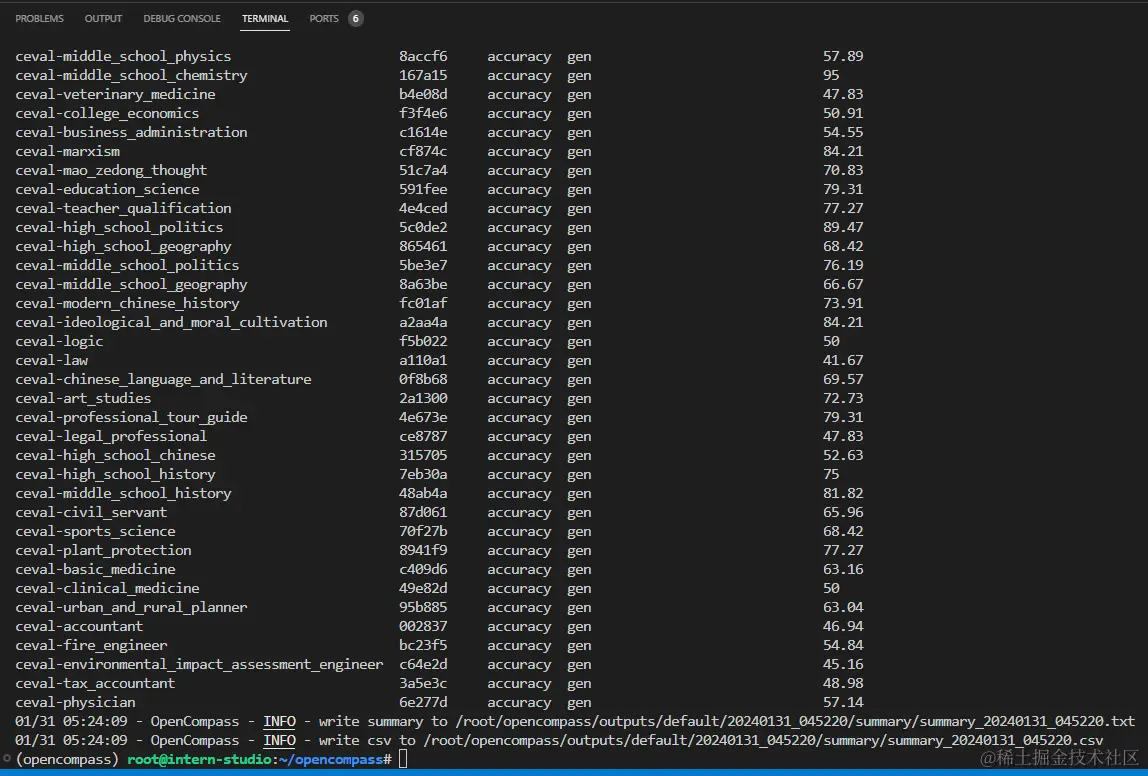
Task: Click ceval-basic_medicine dataset name
Action: click(95, 570)
